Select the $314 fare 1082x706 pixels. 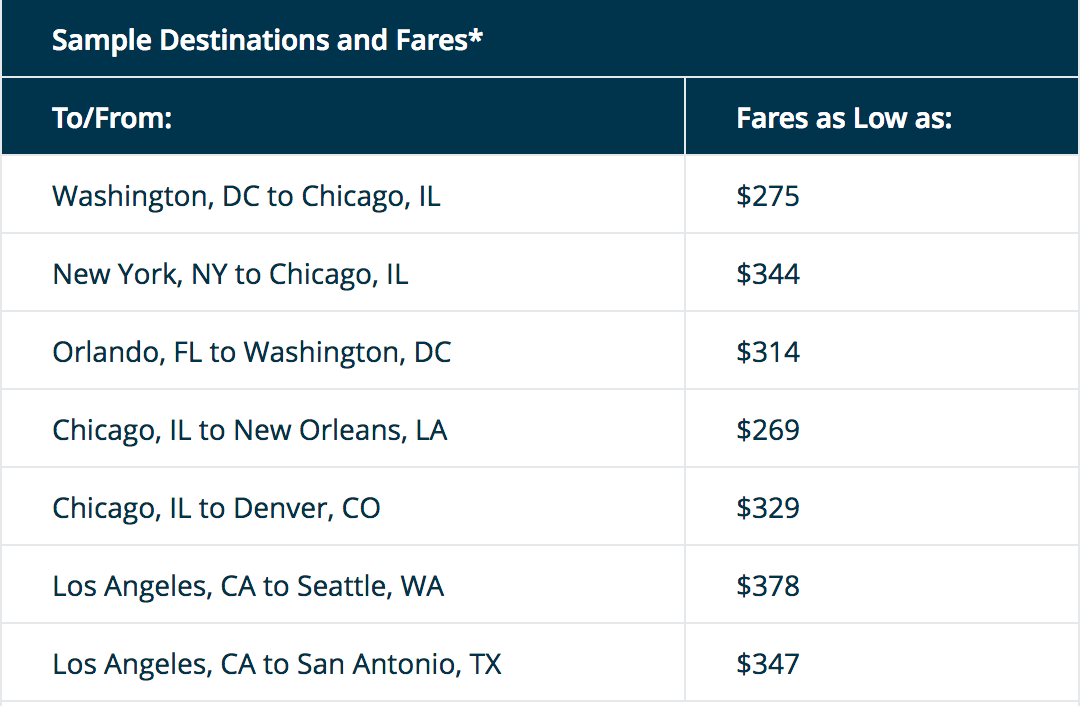click(x=768, y=352)
